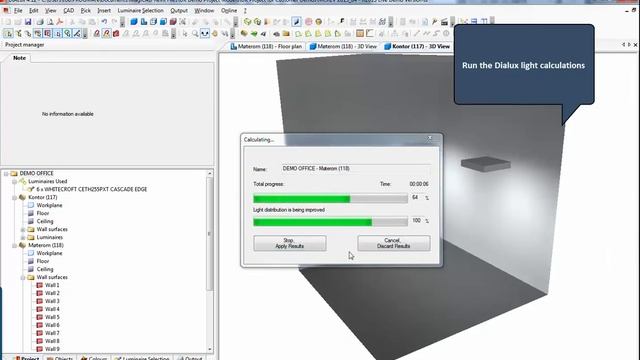Click the DIALux application icon beside File menu
This screenshot has height=360, width=640.
(x=6, y=10)
